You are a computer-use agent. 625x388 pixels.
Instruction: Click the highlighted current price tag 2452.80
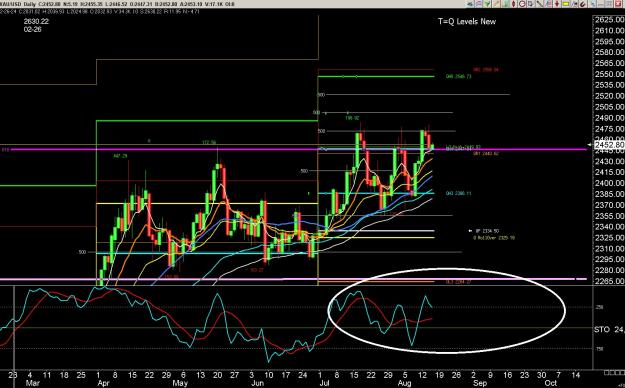tap(609, 145)
